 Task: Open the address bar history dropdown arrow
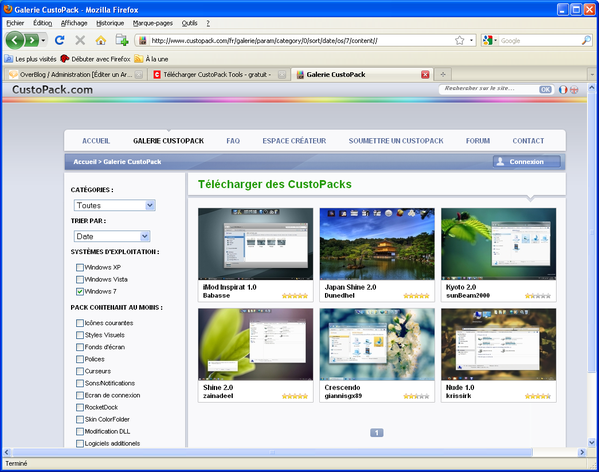pyautogui.click(x=471, y=40)
